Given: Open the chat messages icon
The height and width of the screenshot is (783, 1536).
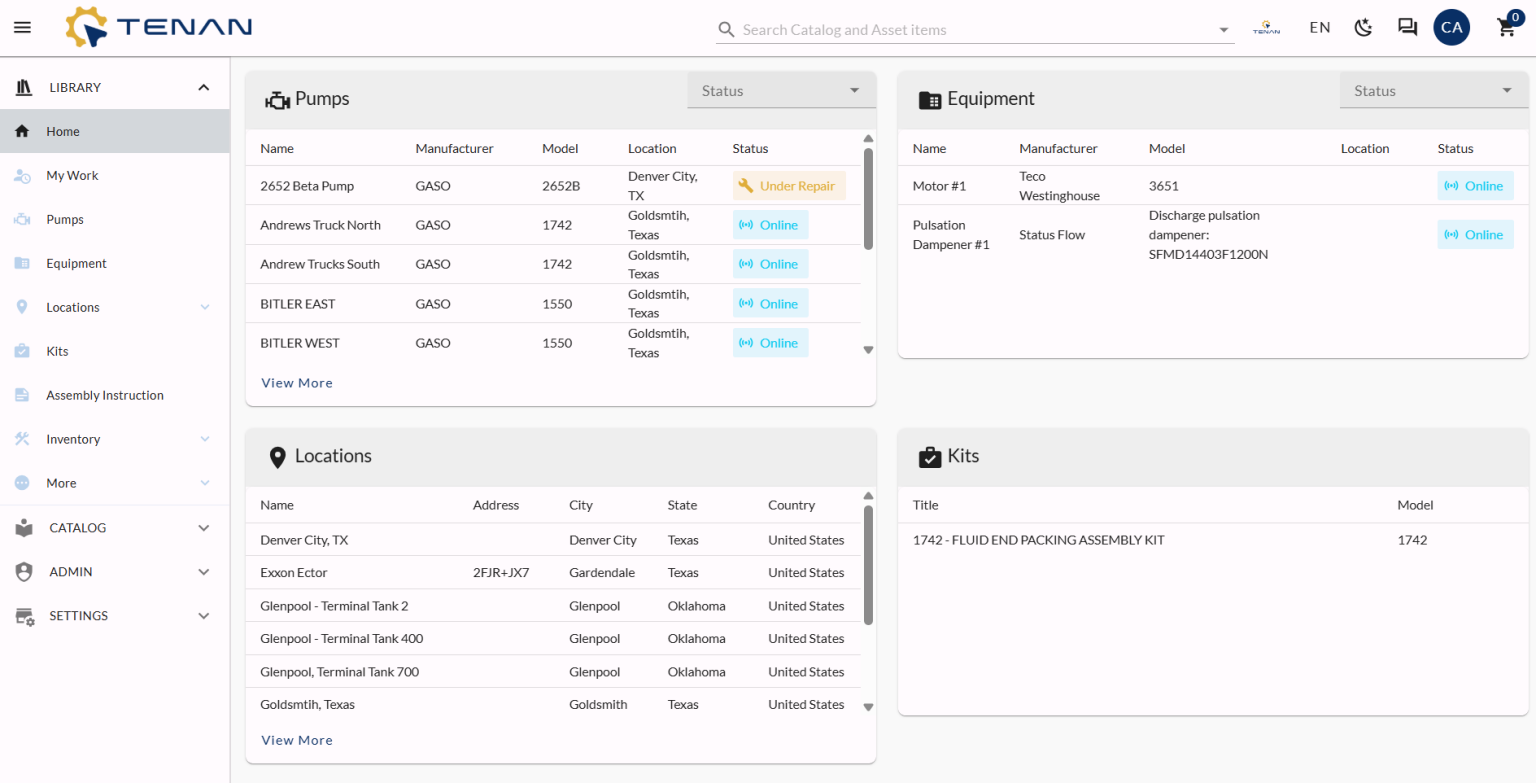Looking at the screenshot, I should tap(1407, 27).
